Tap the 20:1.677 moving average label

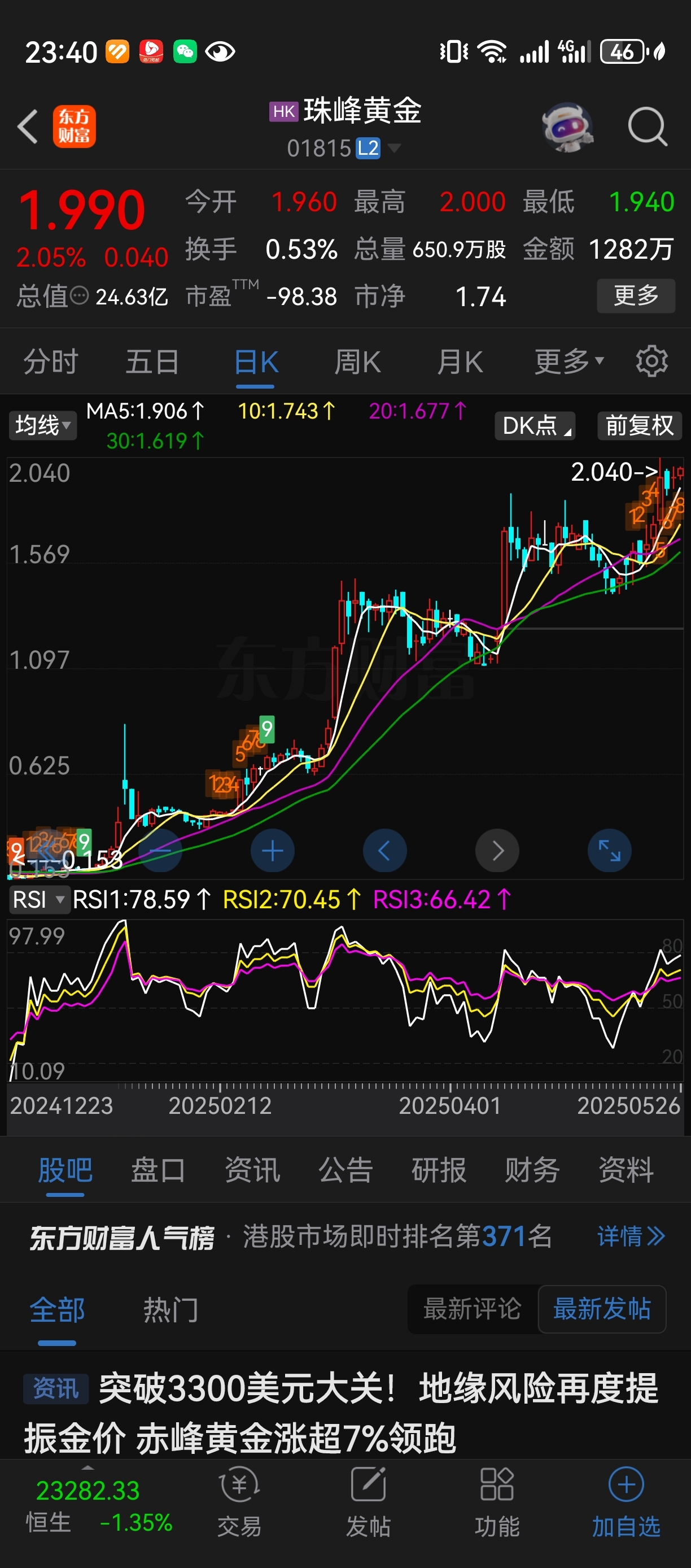point(418,411)
